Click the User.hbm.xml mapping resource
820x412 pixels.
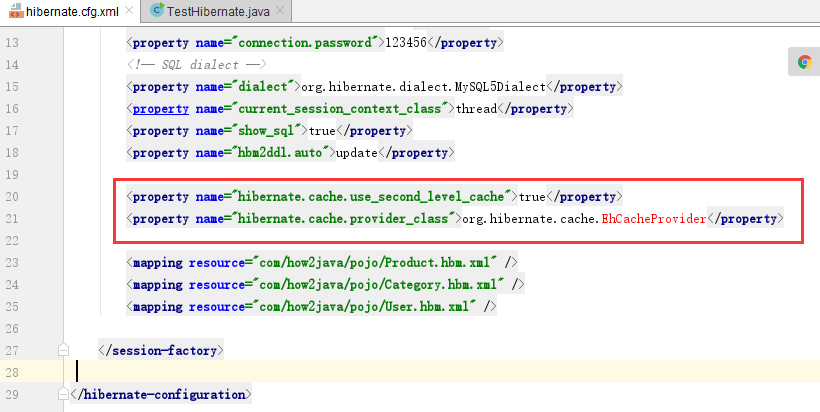tap(367, 306)
